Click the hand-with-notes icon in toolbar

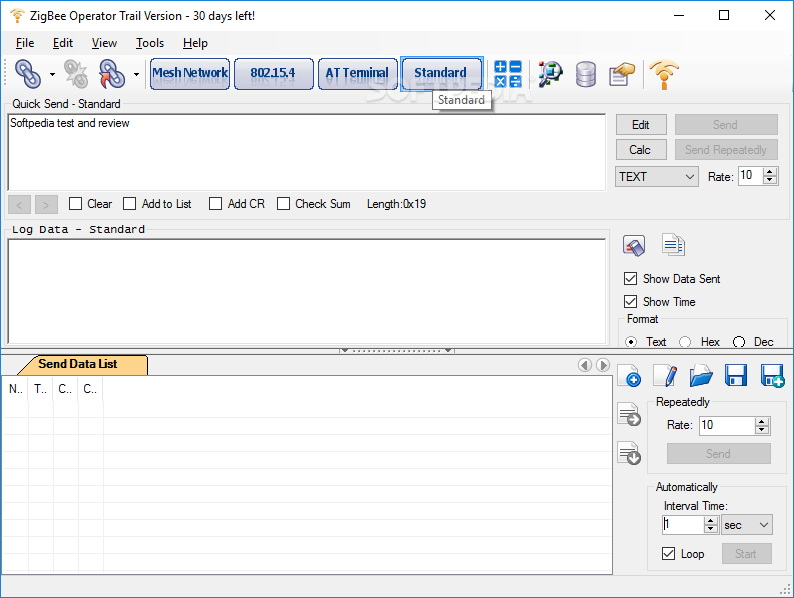622,74
